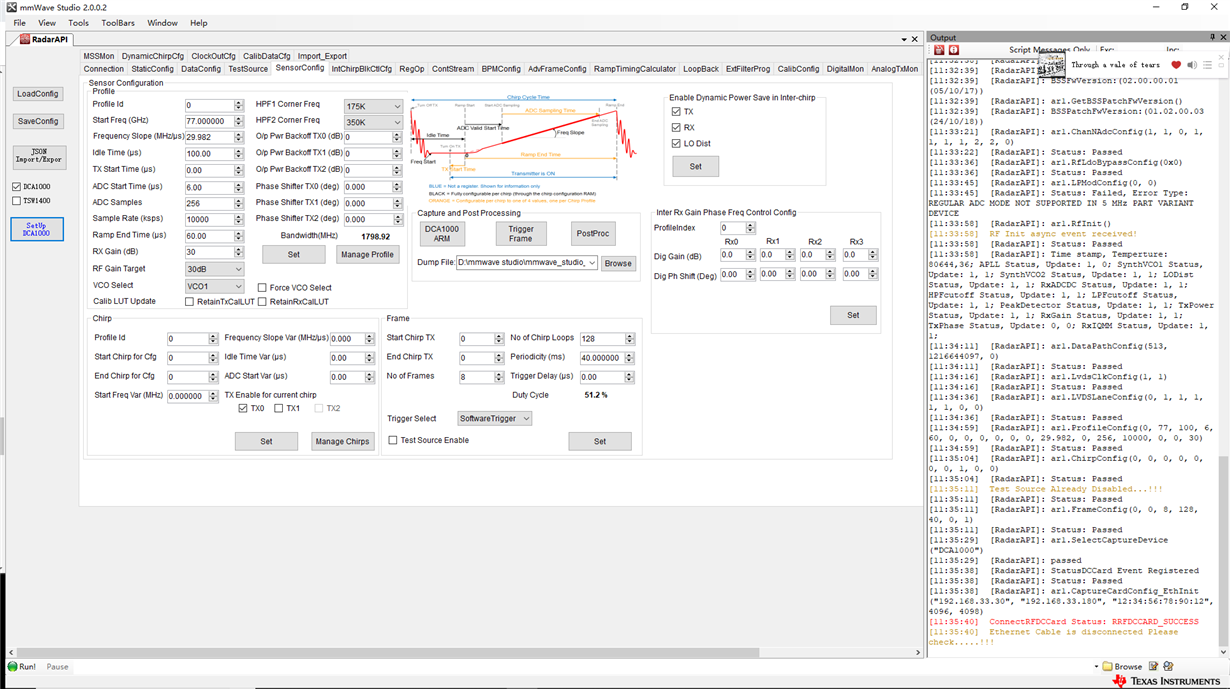
Task: Click the DCA1000 ARM button
Action: tap(442, 234)
